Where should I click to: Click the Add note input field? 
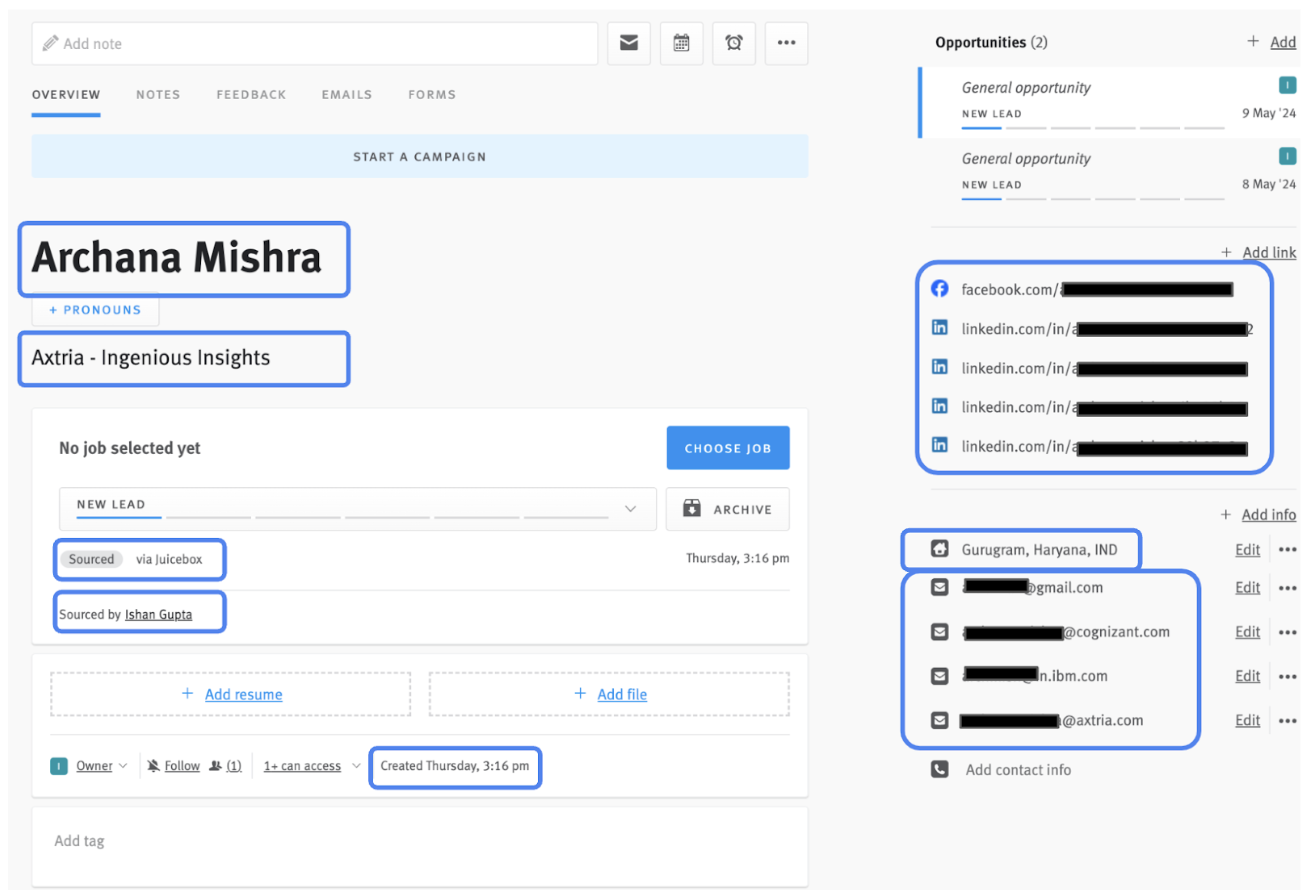coord(314,43)
